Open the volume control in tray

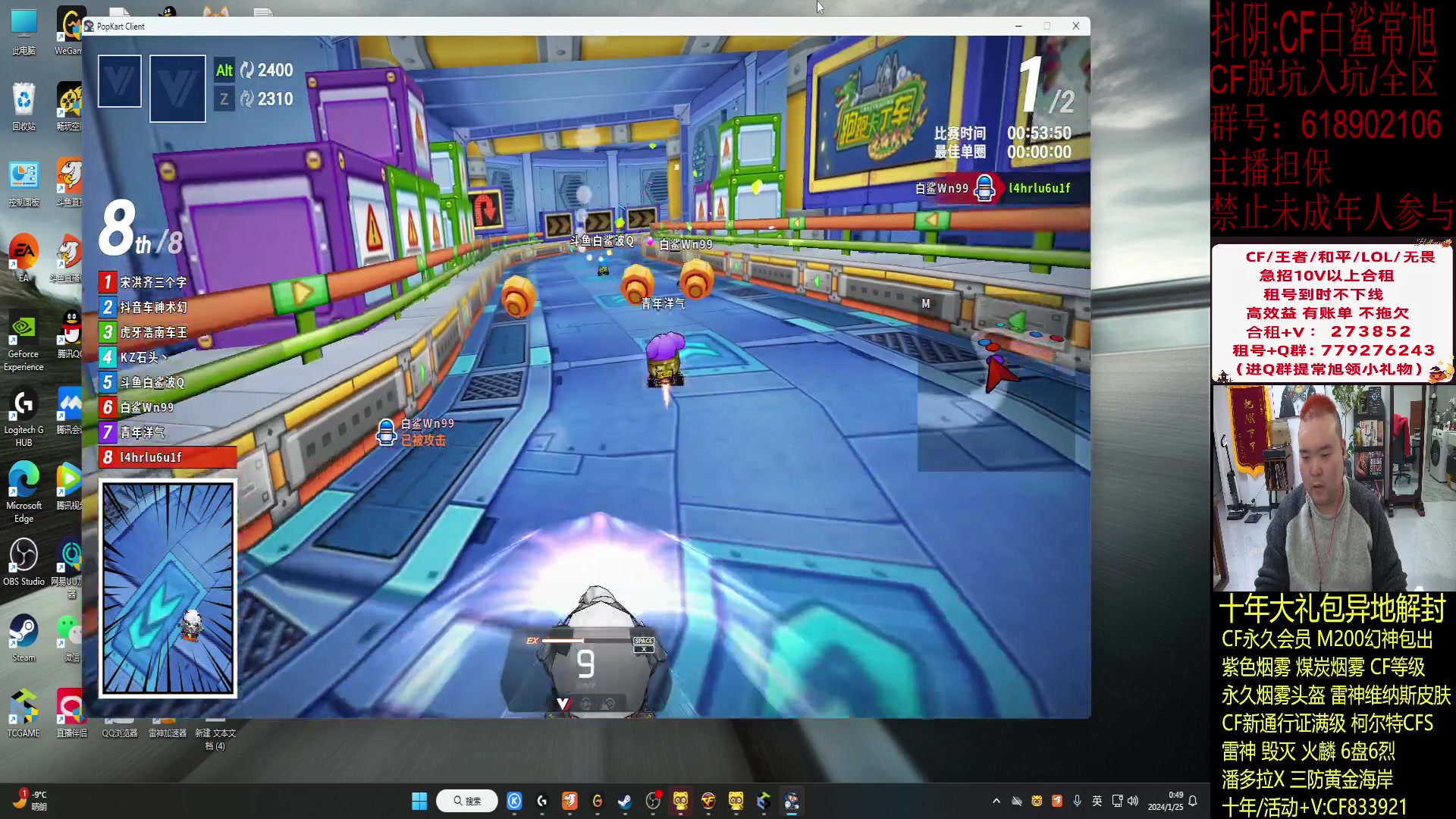(1133, 801)
